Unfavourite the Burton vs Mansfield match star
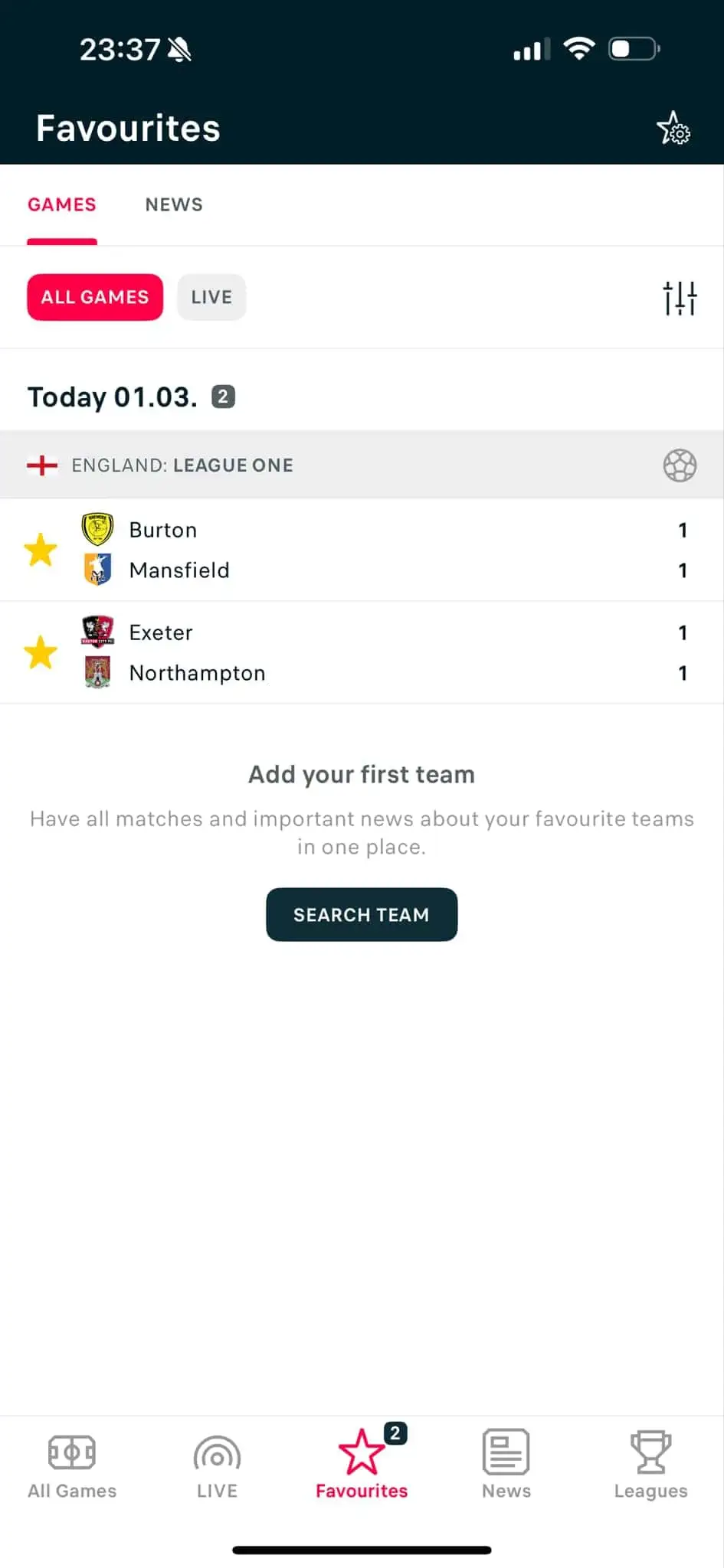 point(41,550)
